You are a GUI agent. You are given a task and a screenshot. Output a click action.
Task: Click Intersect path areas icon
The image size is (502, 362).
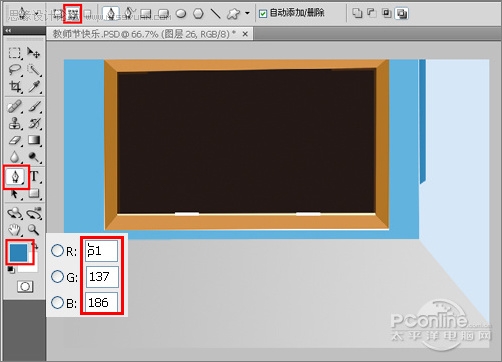(x=386, y=13)
